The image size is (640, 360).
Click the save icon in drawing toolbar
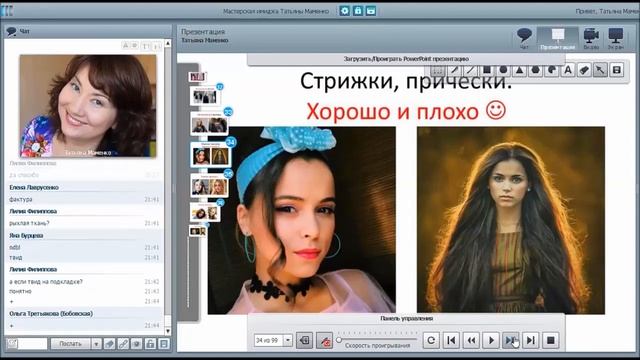(x=617, y=70)
